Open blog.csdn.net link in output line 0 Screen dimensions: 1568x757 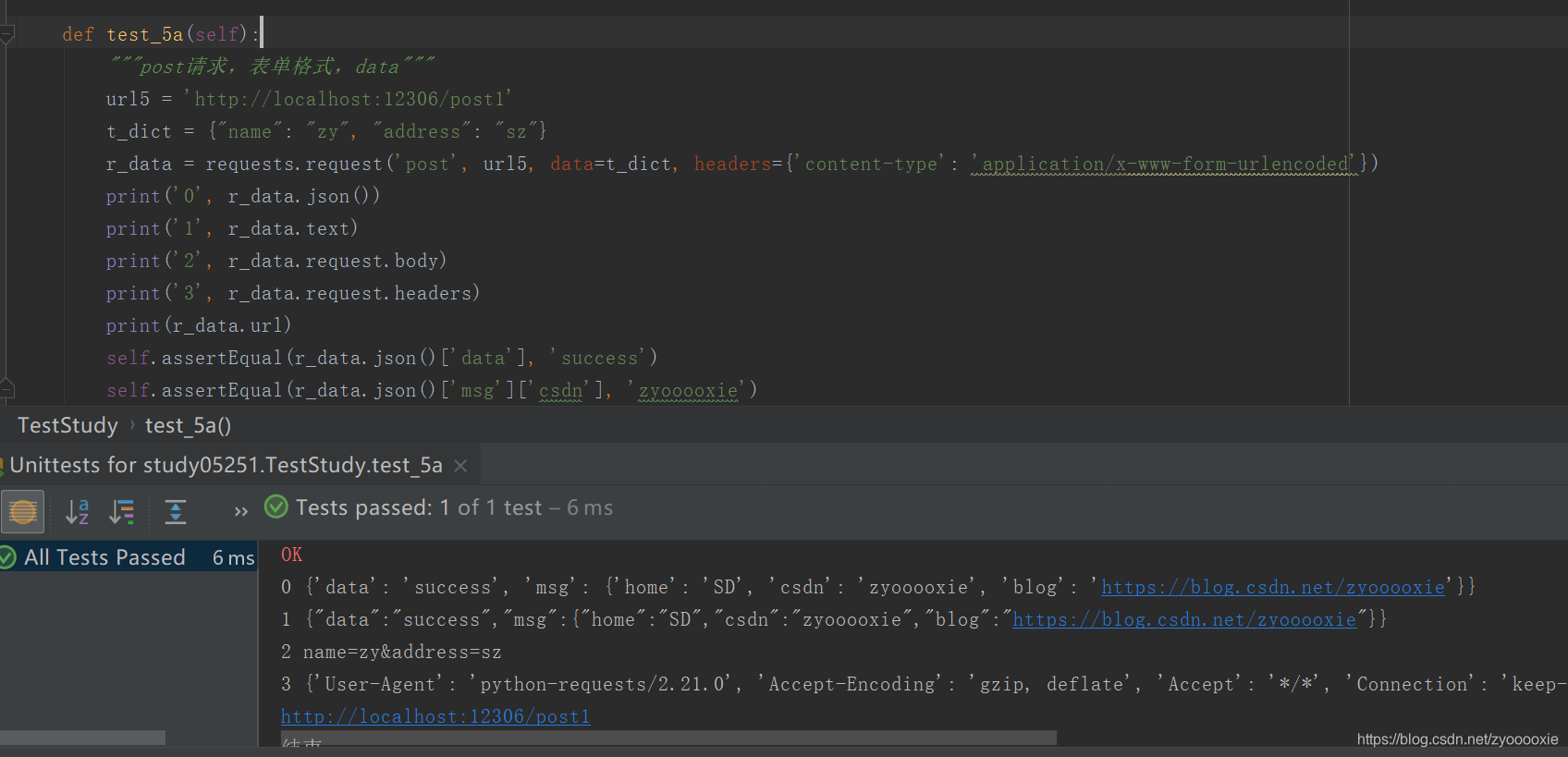(1273, 587)
